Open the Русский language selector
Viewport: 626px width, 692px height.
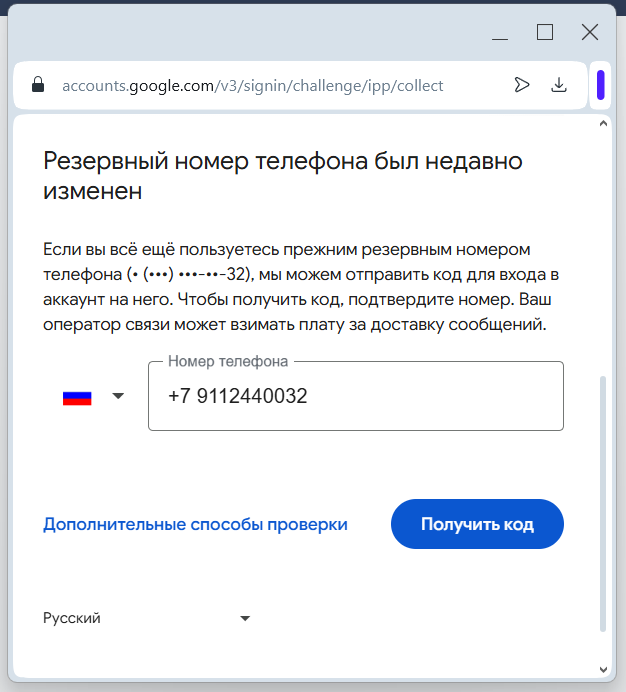point(72,618)
